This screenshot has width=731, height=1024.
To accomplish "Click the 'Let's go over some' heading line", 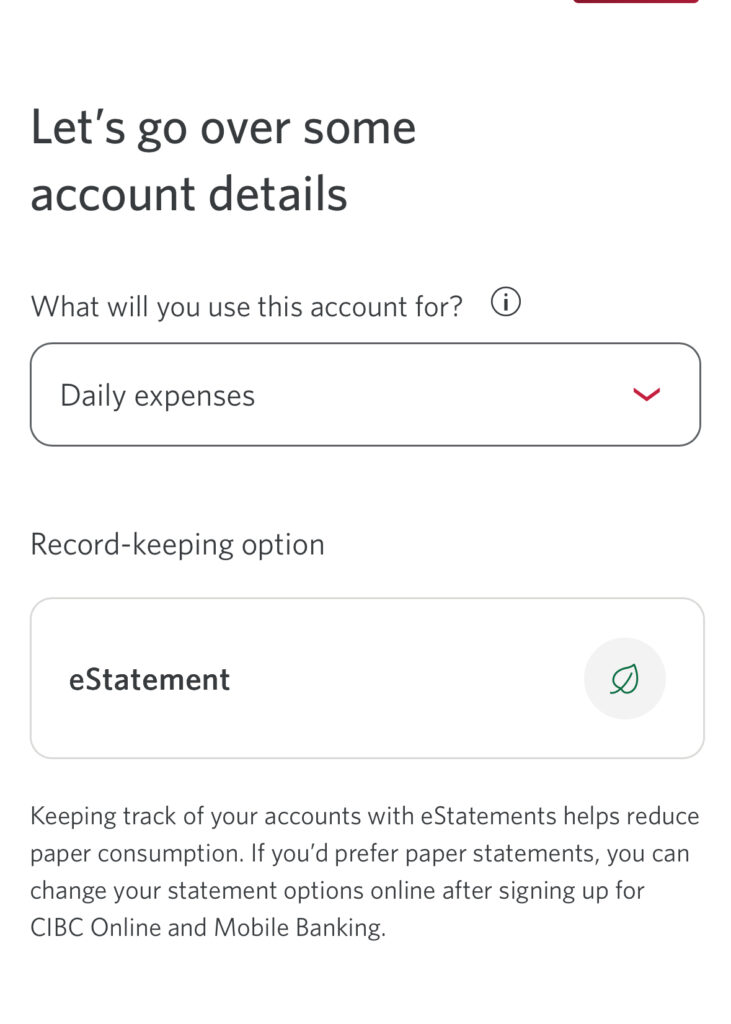I will pyautogui.click(x=223, y=127).
